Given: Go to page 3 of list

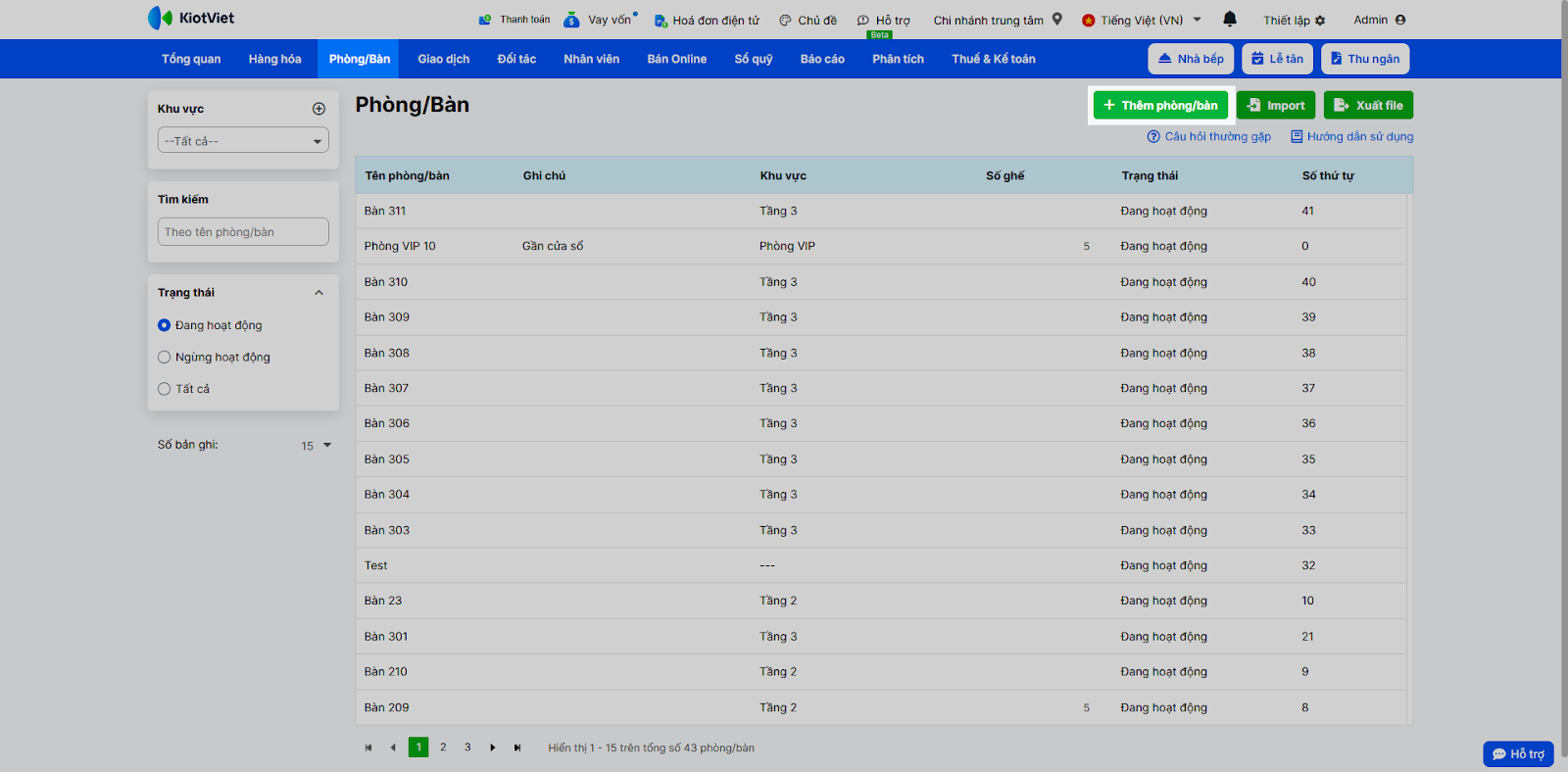Looking at the screenshot, I should pos(467,748).
